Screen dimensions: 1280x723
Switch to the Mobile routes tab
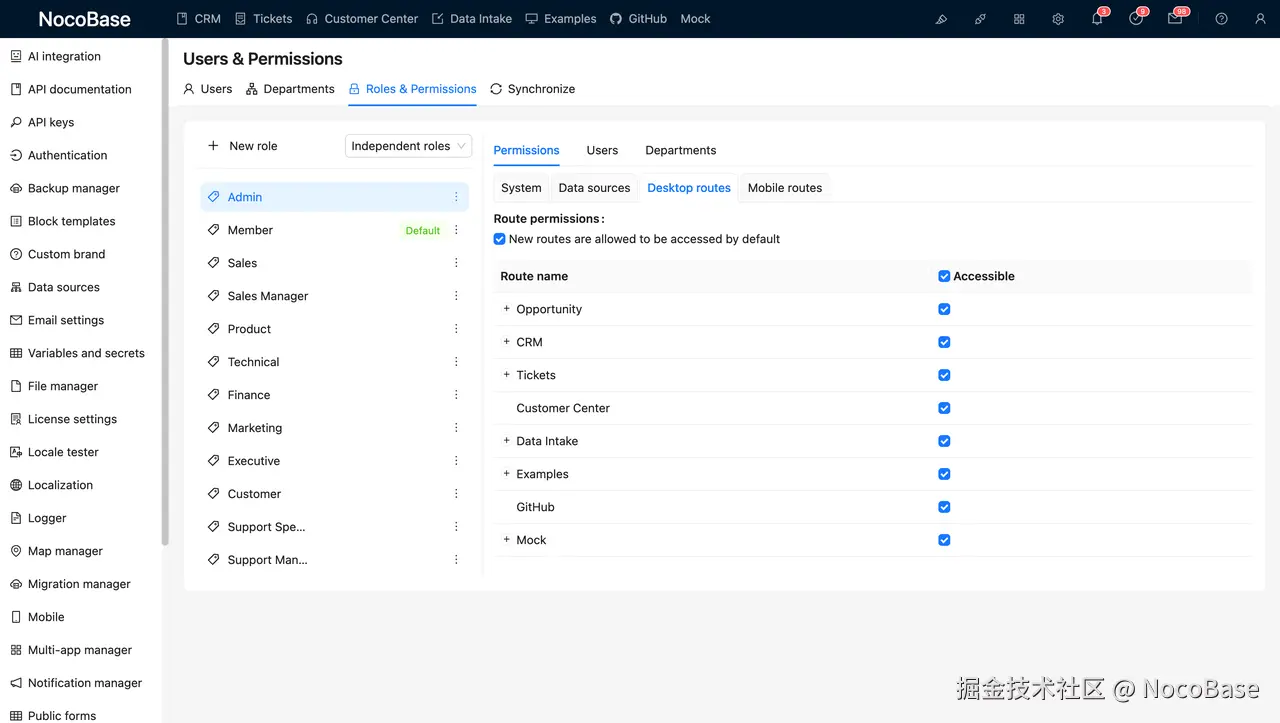[784, 187]
